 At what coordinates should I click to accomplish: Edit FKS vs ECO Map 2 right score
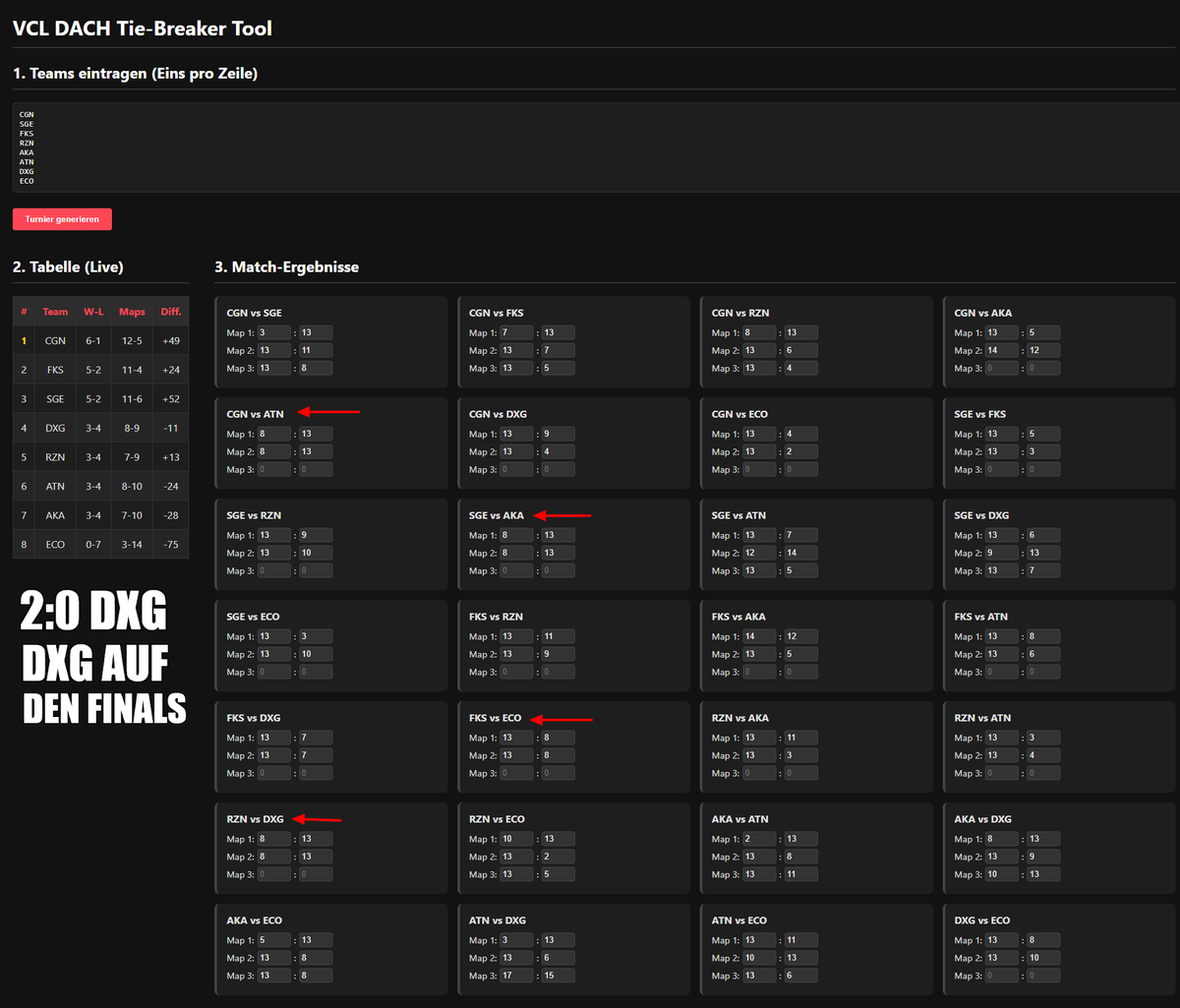(x=559, y=755)
